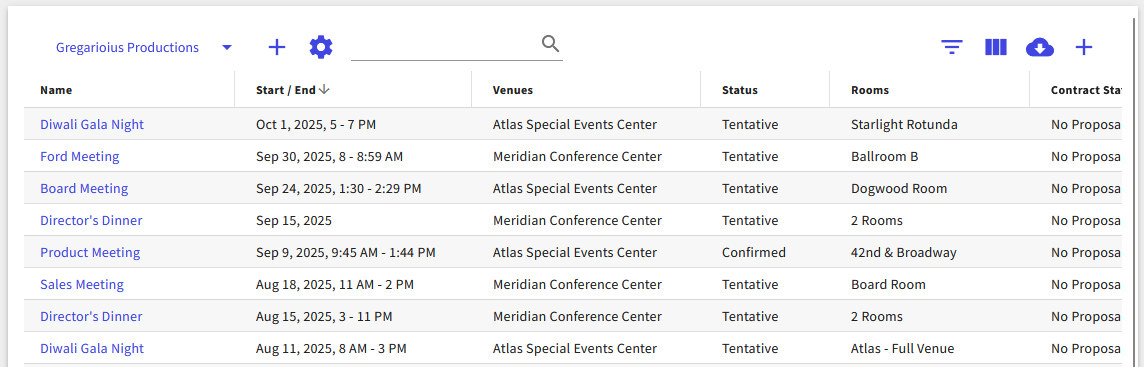Click the 42nd & Broadway room cell

tap(903, 253)
